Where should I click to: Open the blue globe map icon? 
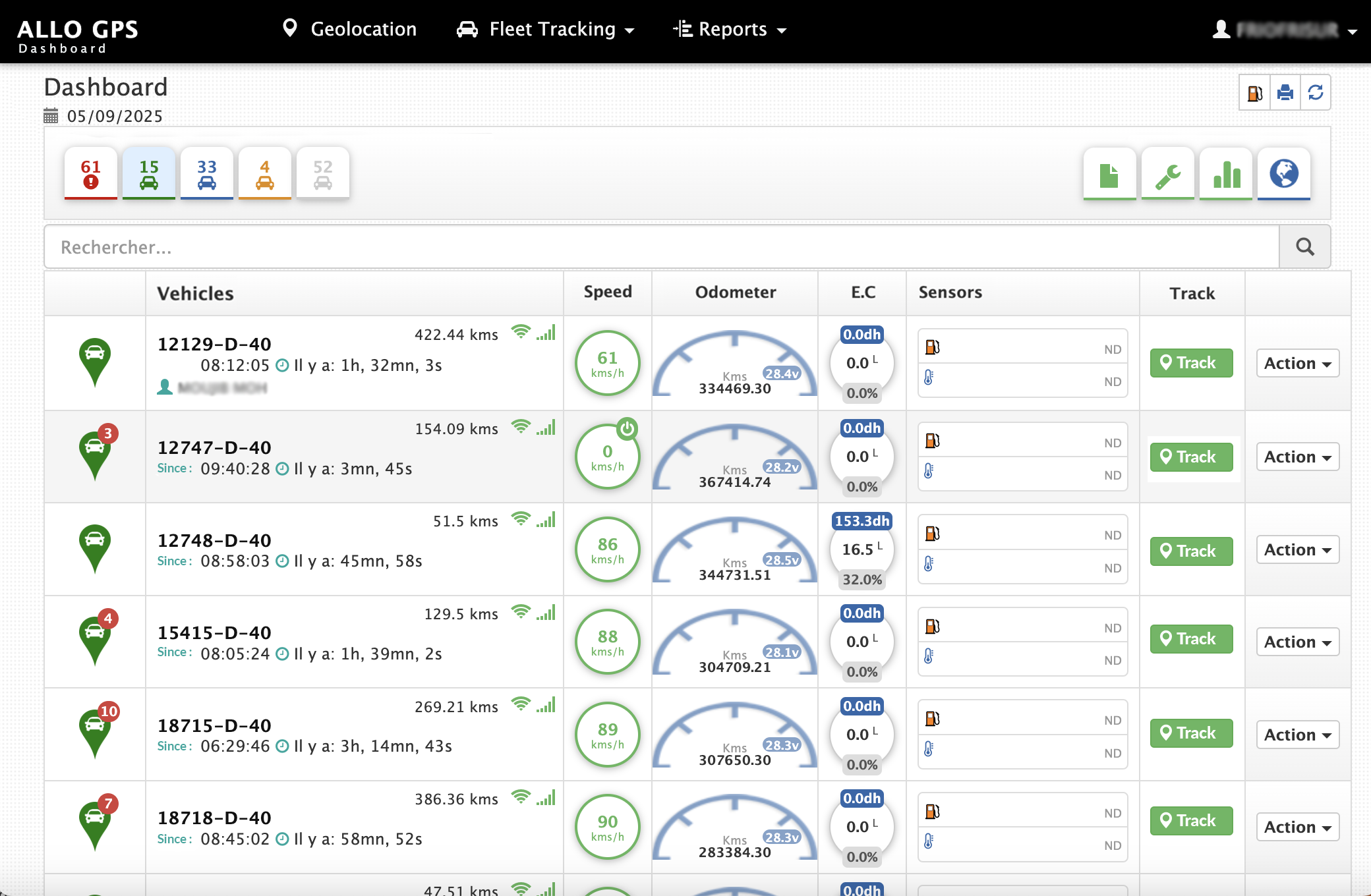[x=1283, y=175]
